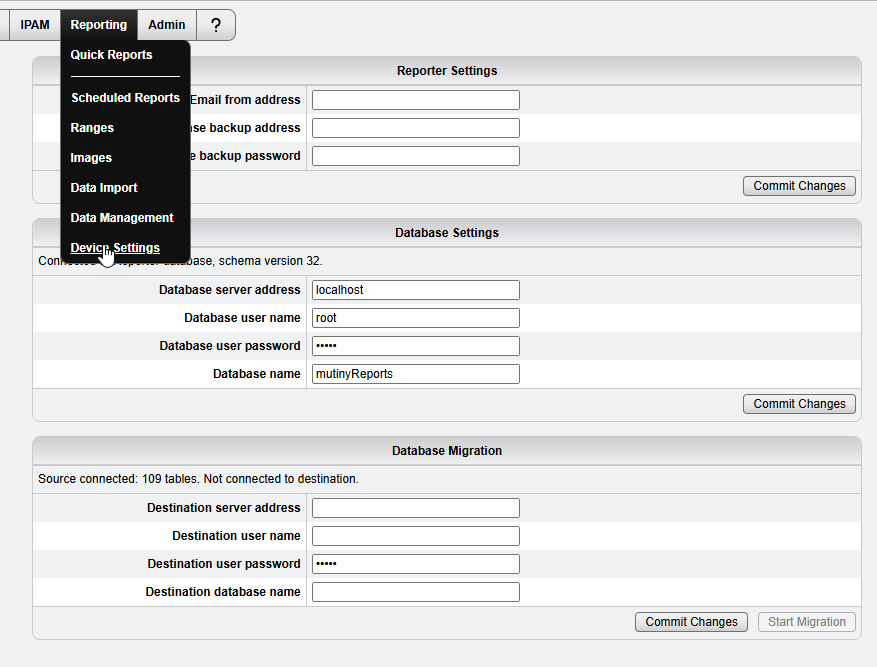Click the 'Database server address' label
877x667 pixels.
(230, 290)
